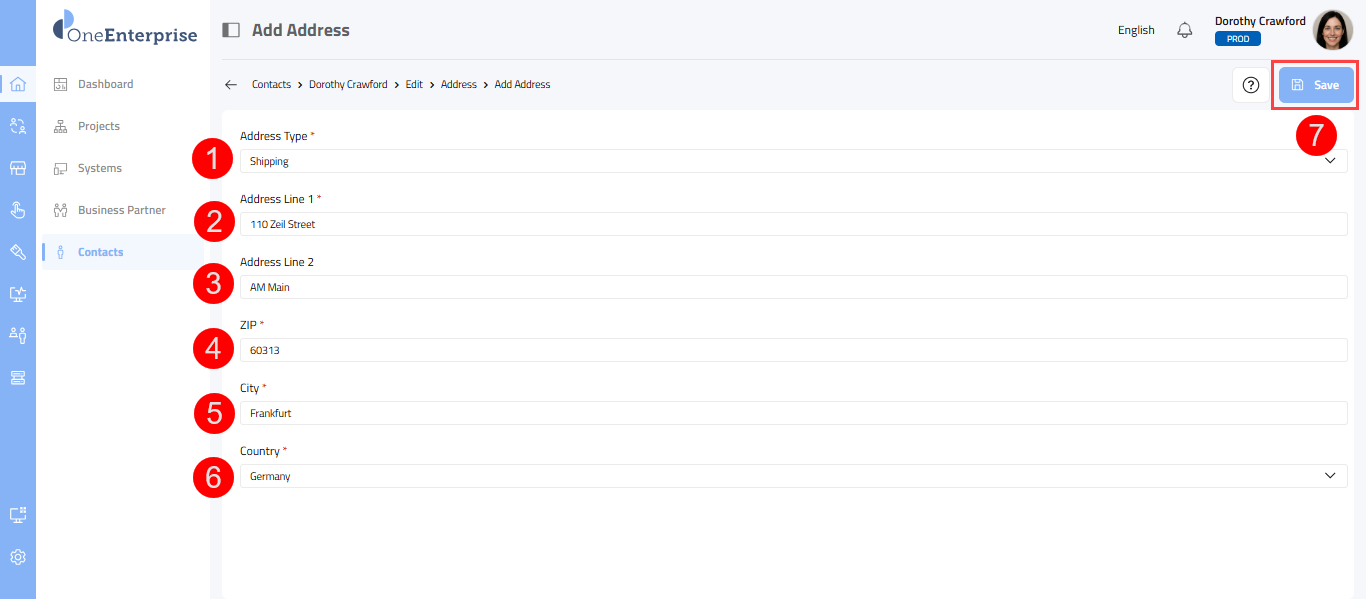The image size is (1366, 599).
Task: Click the server stack icon in rail
Action: click(17, 377)
